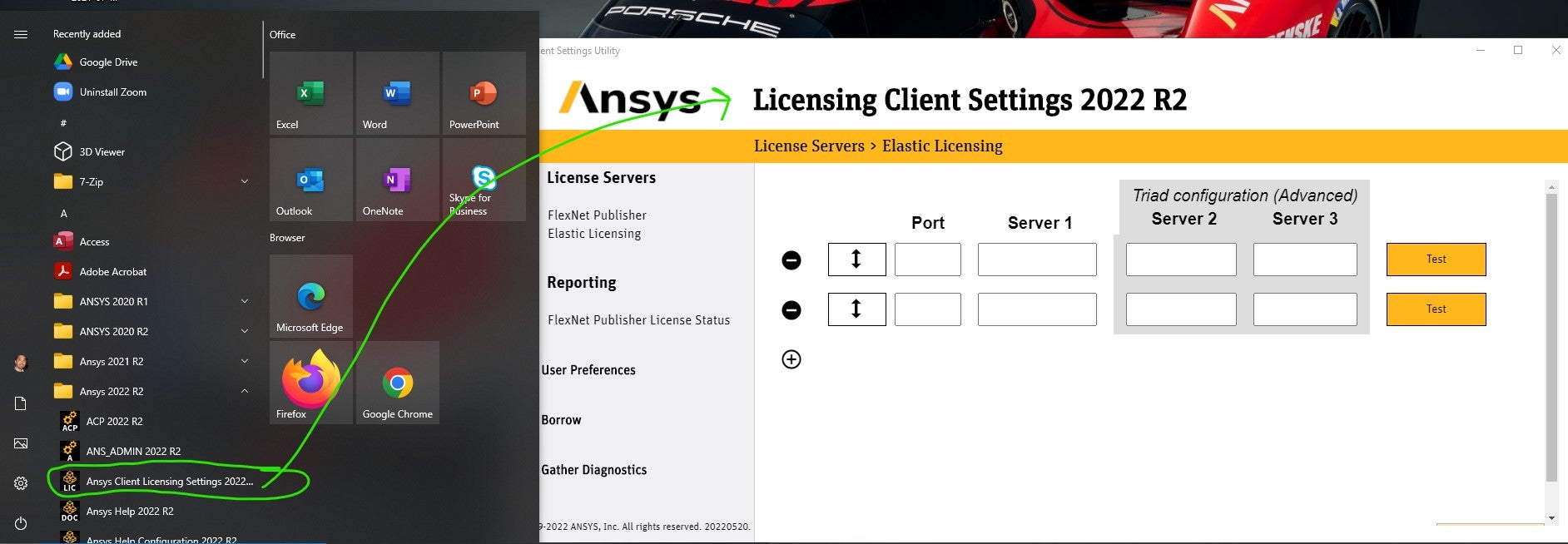1568x544 pixels.
Task: Launch 3D Viewer app
Action: click(x=102, y=152)
